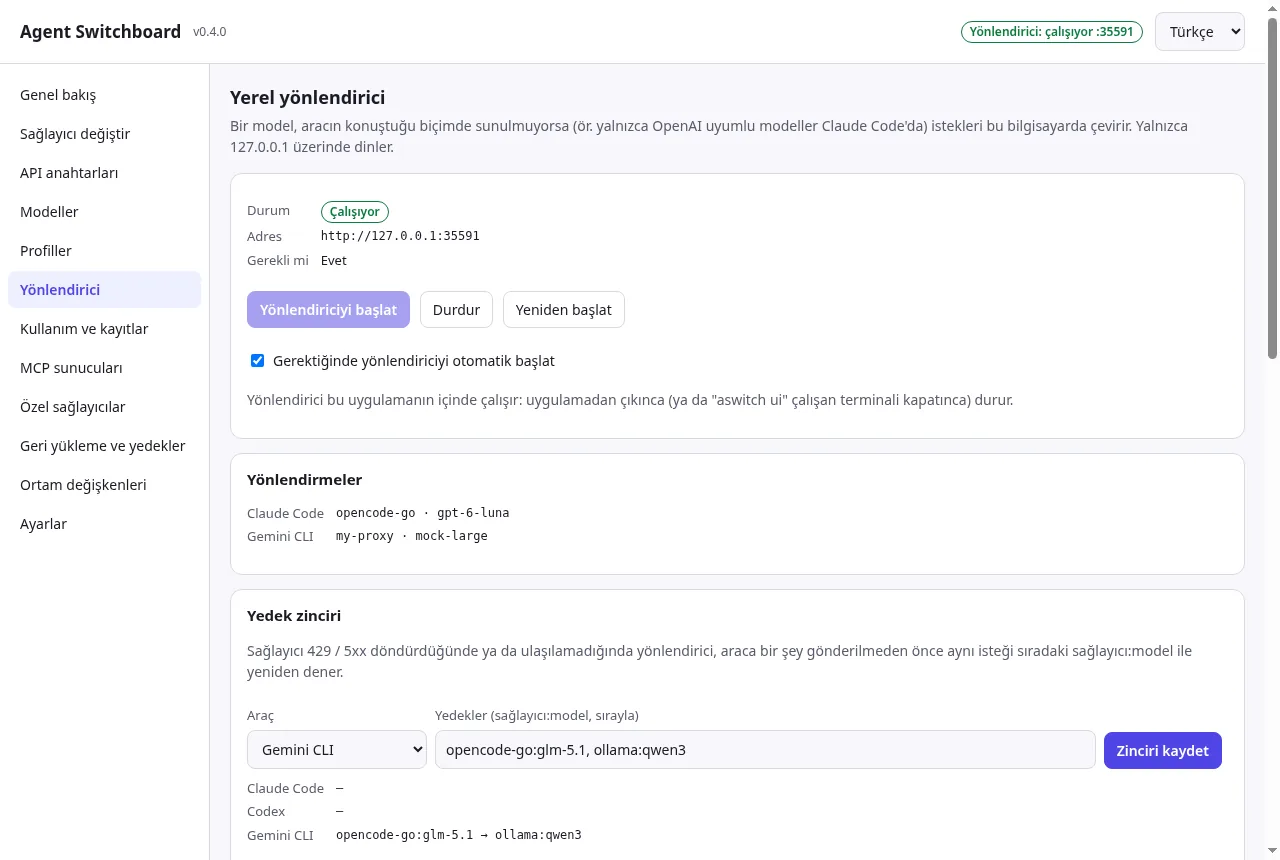The height and width of the screenshot is (860, 1280).
Task: Click the Yedek zinciri heading
Action: [294, 616]
